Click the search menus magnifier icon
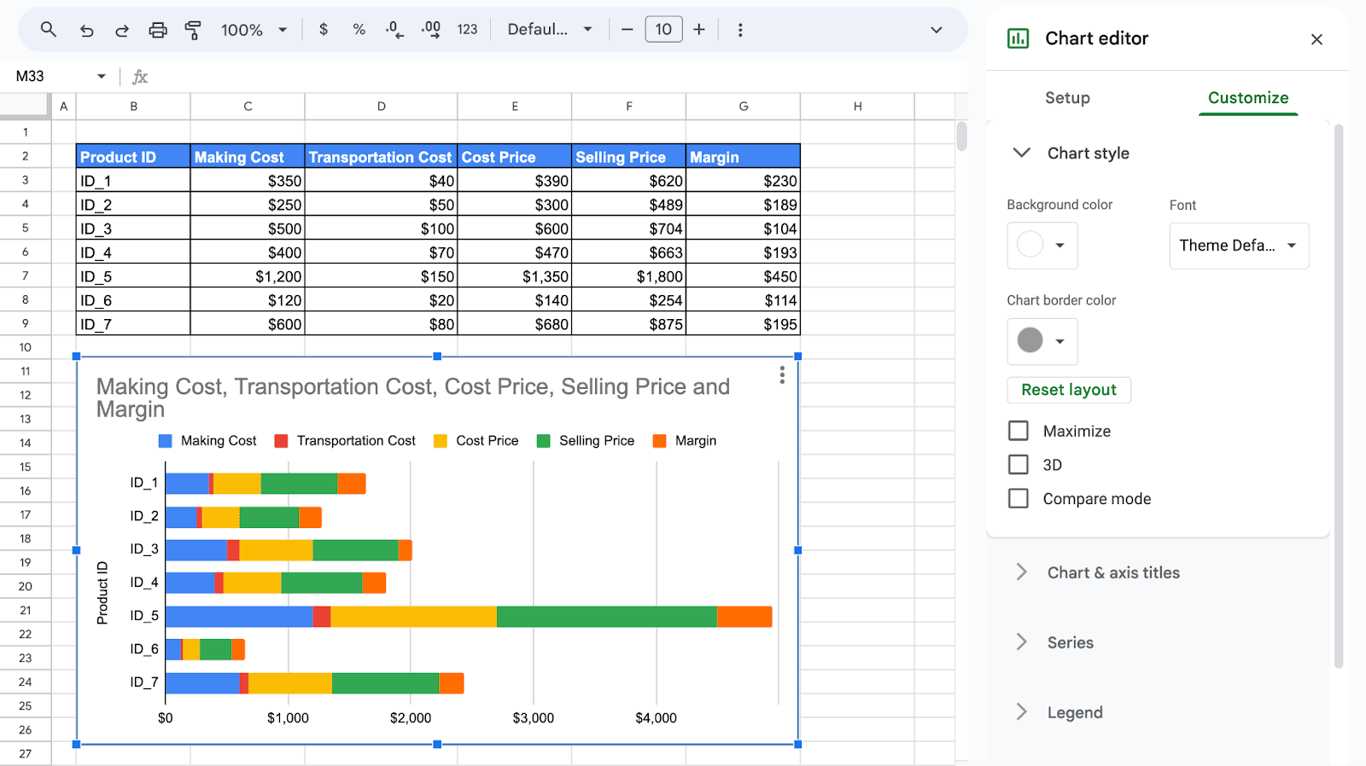 (x=48, y=30)
